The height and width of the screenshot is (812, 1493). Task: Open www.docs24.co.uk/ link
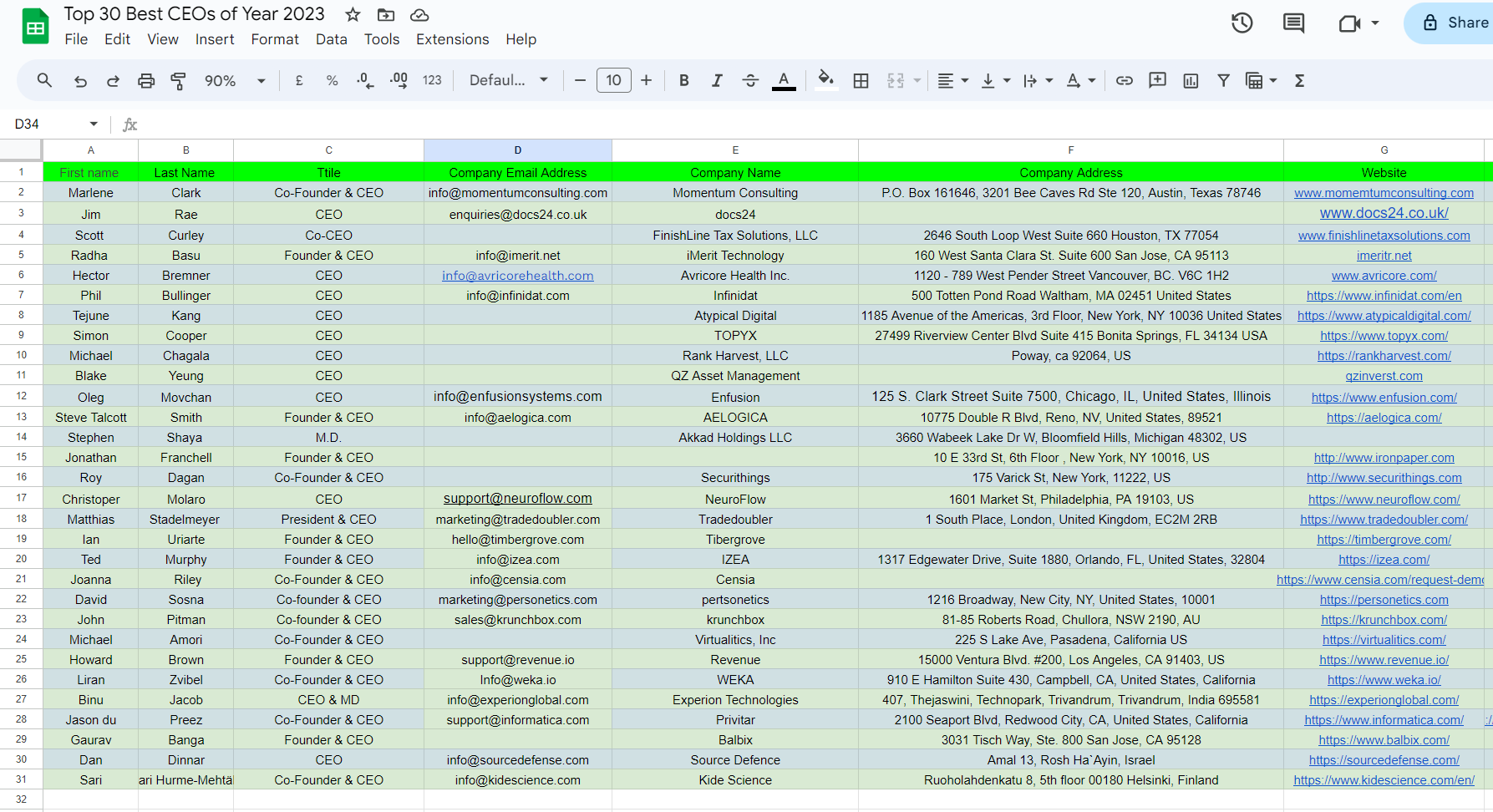tap(1384, 213)
